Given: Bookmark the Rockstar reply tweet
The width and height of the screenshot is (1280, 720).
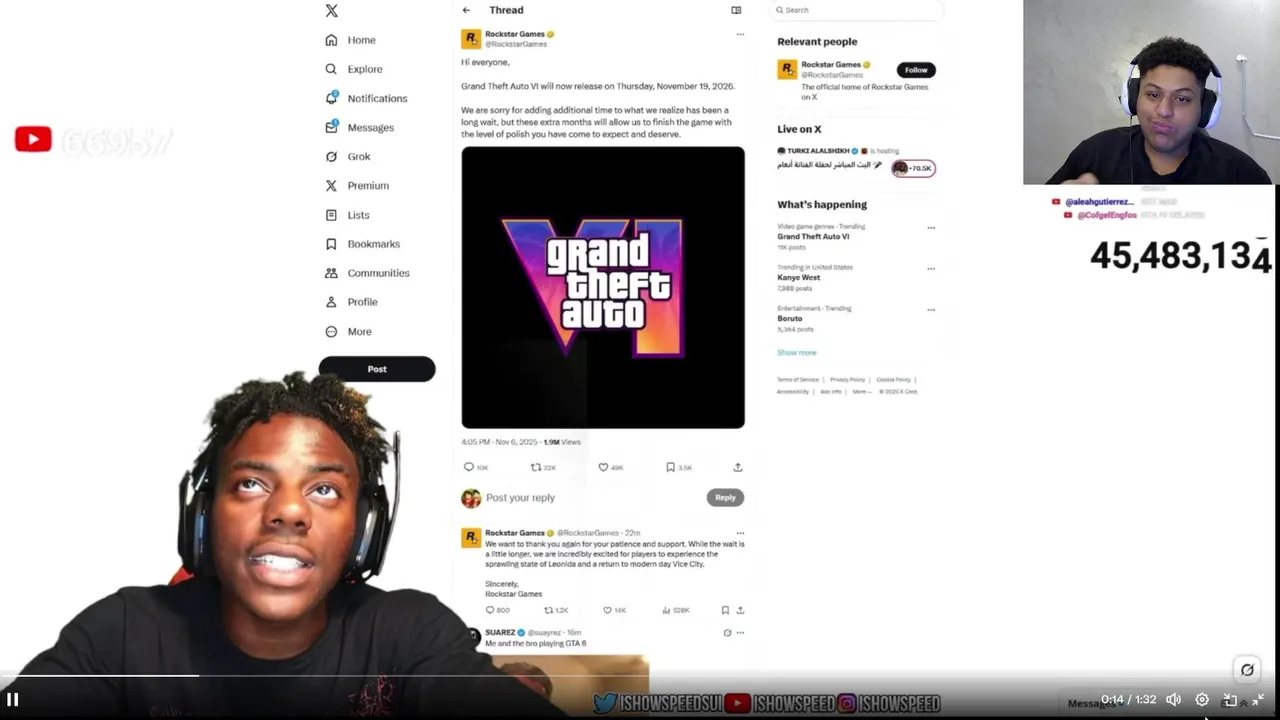Looking at the screenshot, I should [725, 610].
